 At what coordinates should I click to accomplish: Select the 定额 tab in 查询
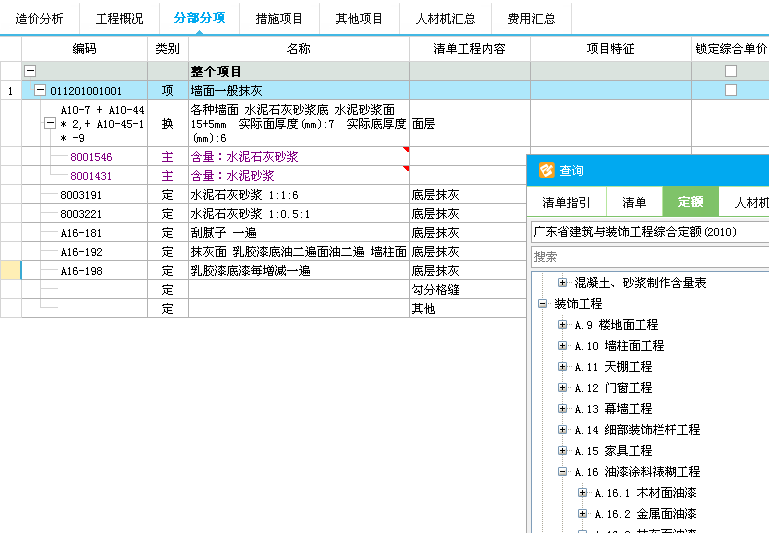(691, 202)
